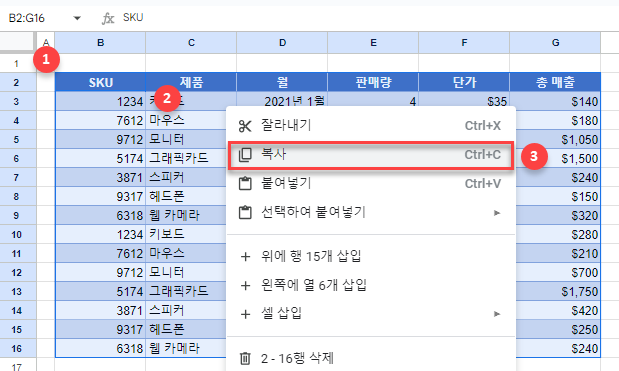619x371 pixels.
Task: Click 3871 cell in row 14
Action: point(100,311)
